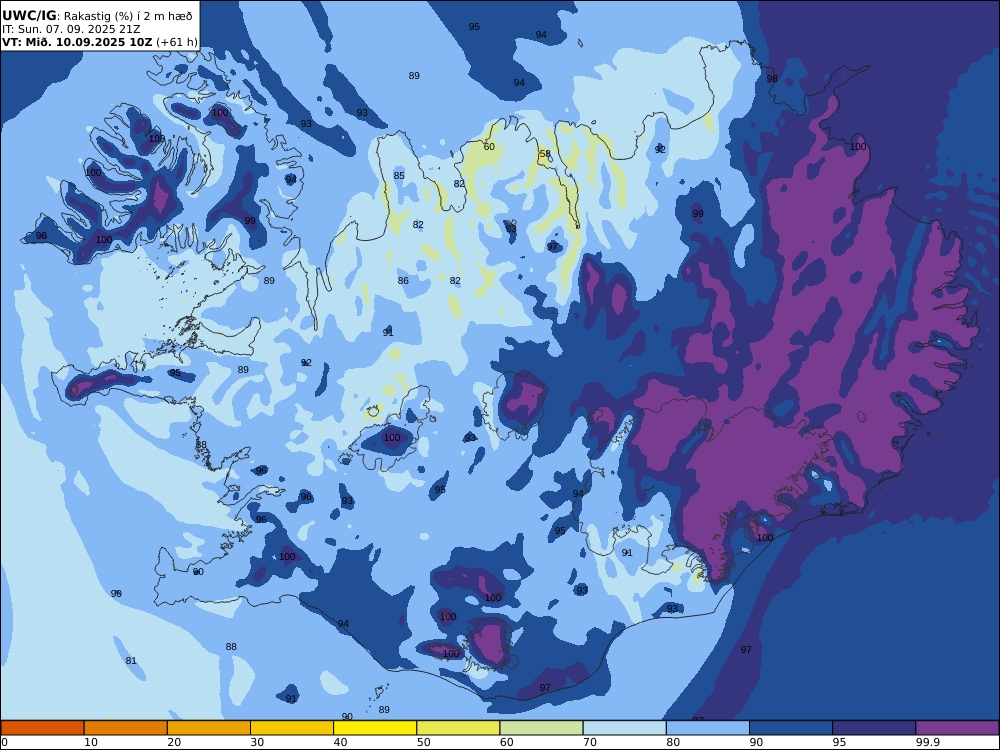Click the "(+61 h)" forecast offset text

[177, 42]
